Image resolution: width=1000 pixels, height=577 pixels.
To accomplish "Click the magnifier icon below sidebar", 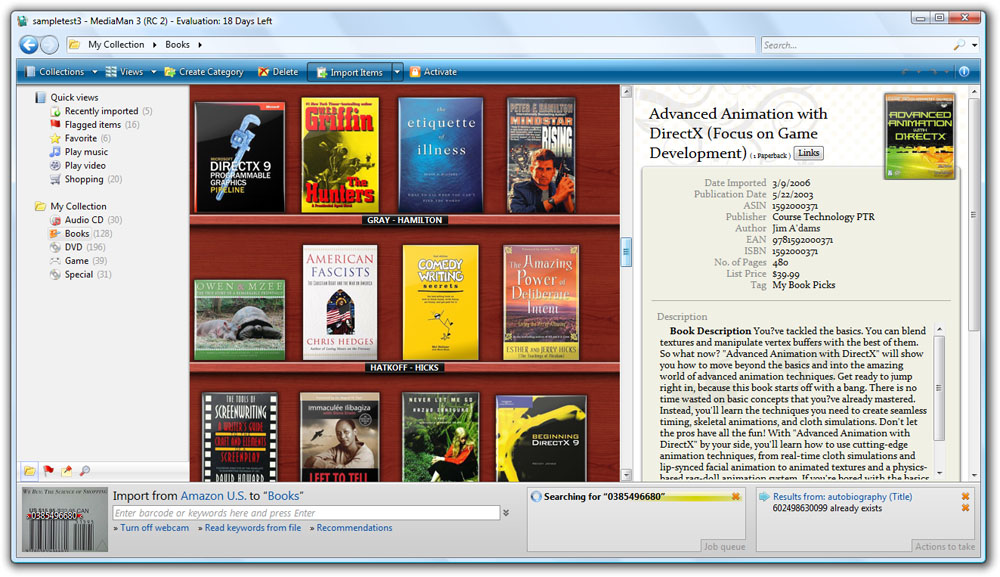I will 85,471.
